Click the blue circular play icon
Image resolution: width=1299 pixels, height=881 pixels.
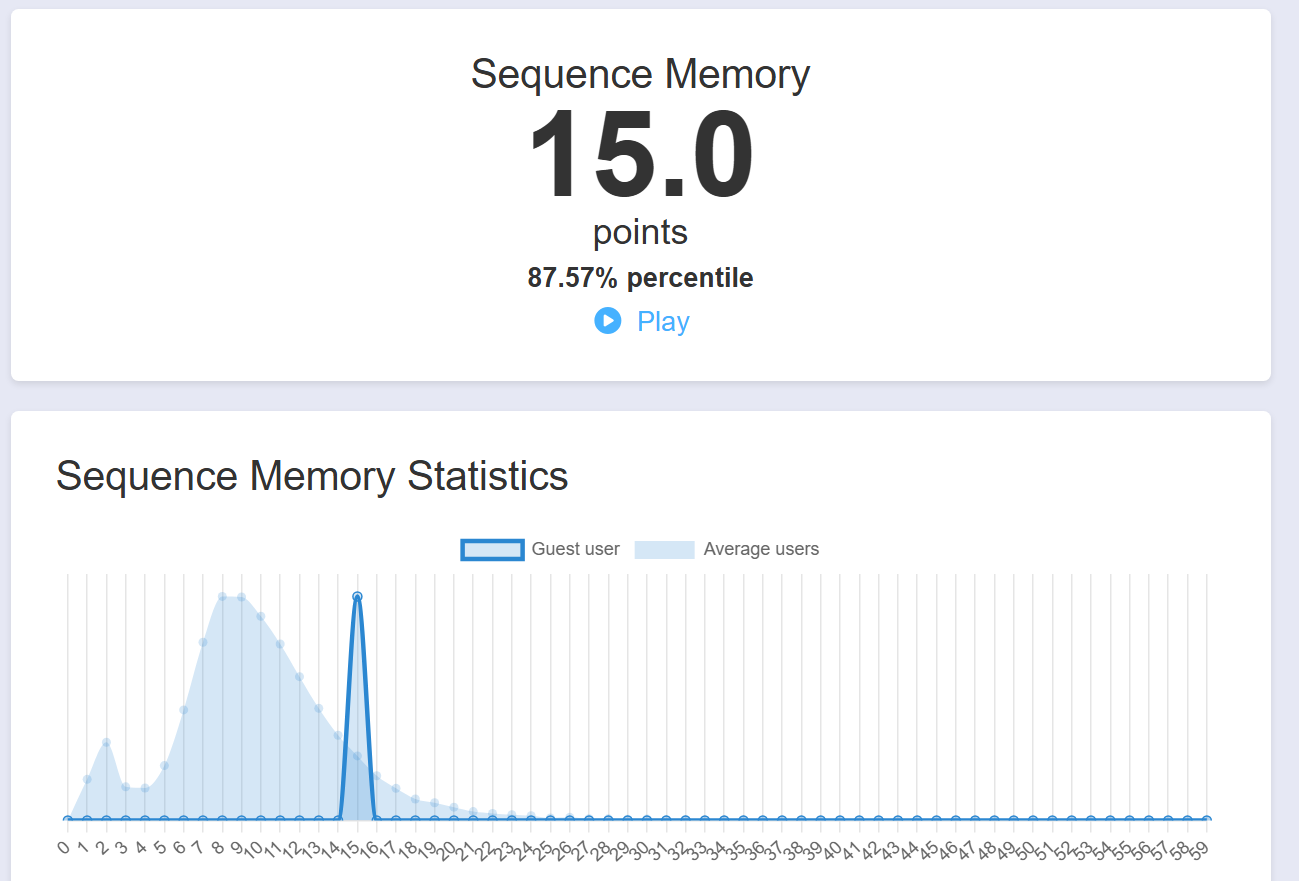[607, 321]
